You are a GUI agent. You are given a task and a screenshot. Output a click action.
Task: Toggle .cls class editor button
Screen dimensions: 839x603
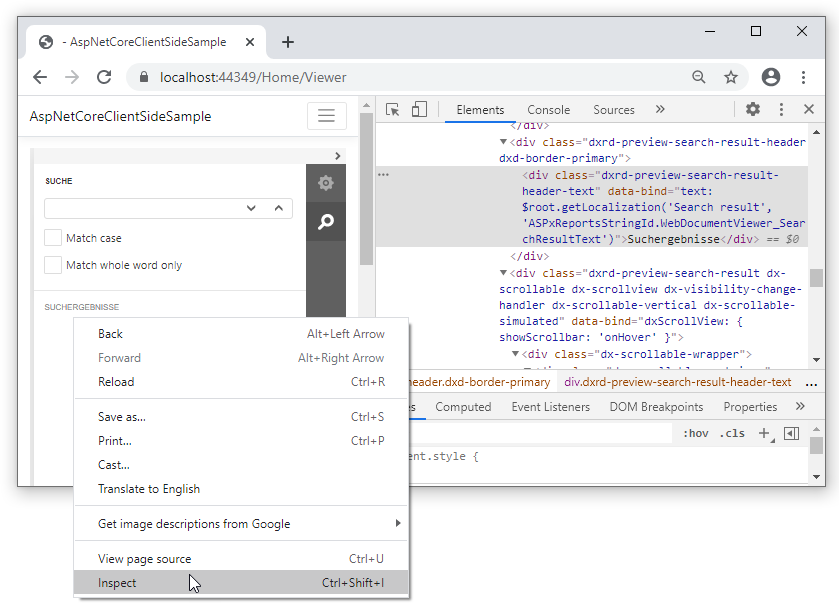coord(732,433)
